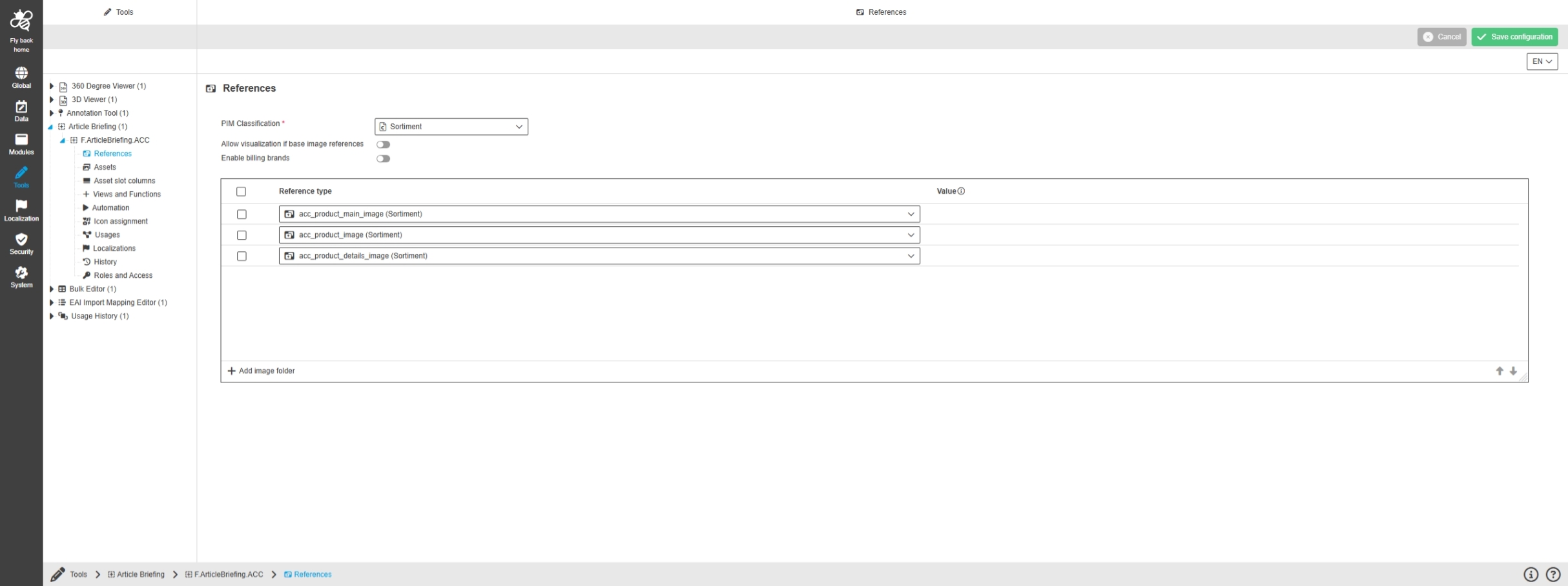Click the Localizations flag icon in tree
Screen dimensions: 1568x586
click(x=86, y=249)
